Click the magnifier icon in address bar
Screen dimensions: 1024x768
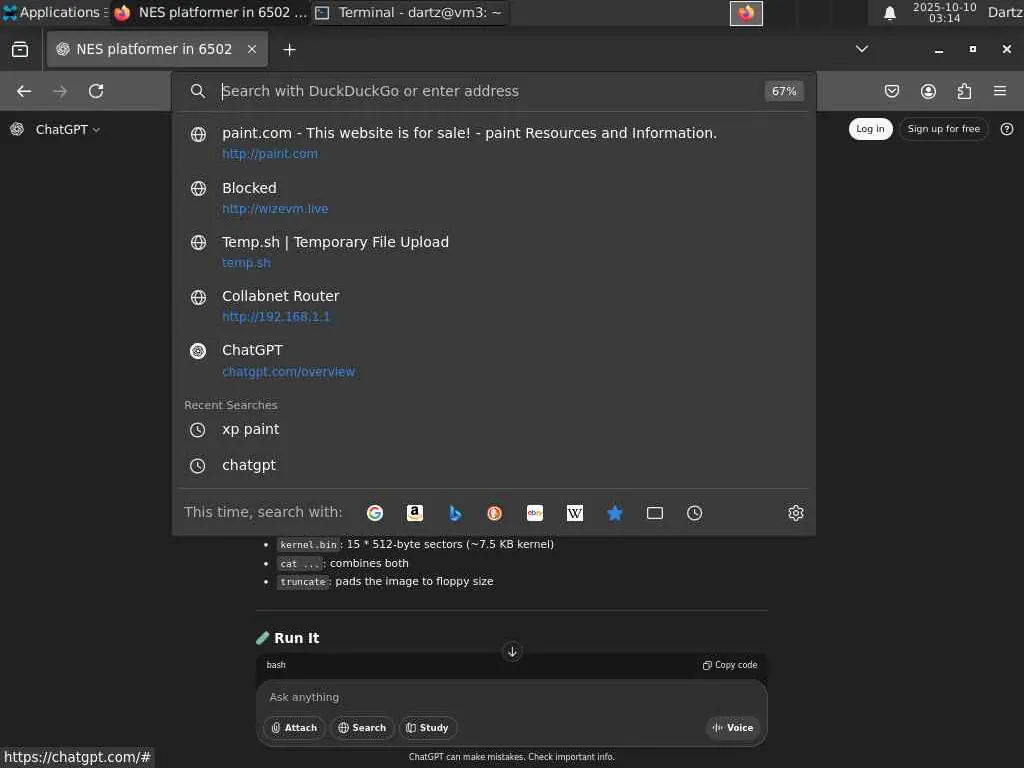(198, 91)
